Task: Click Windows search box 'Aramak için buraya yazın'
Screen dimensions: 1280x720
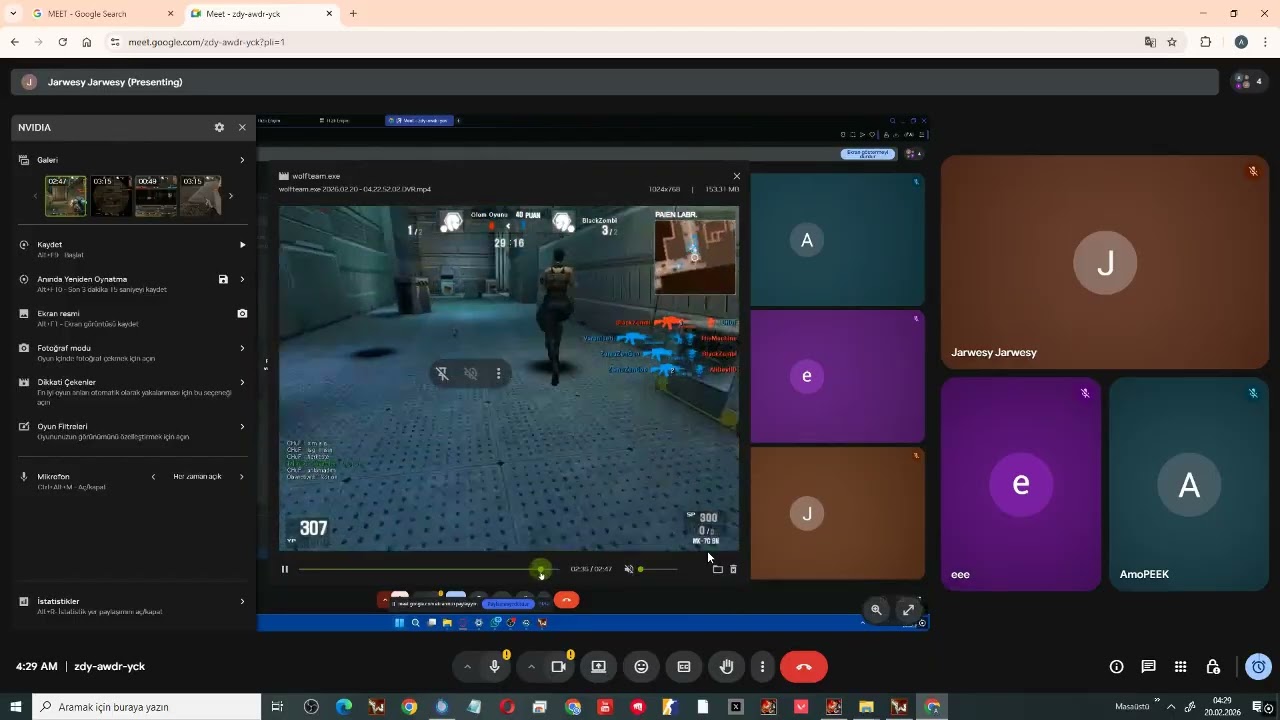Action: (147, 707)
